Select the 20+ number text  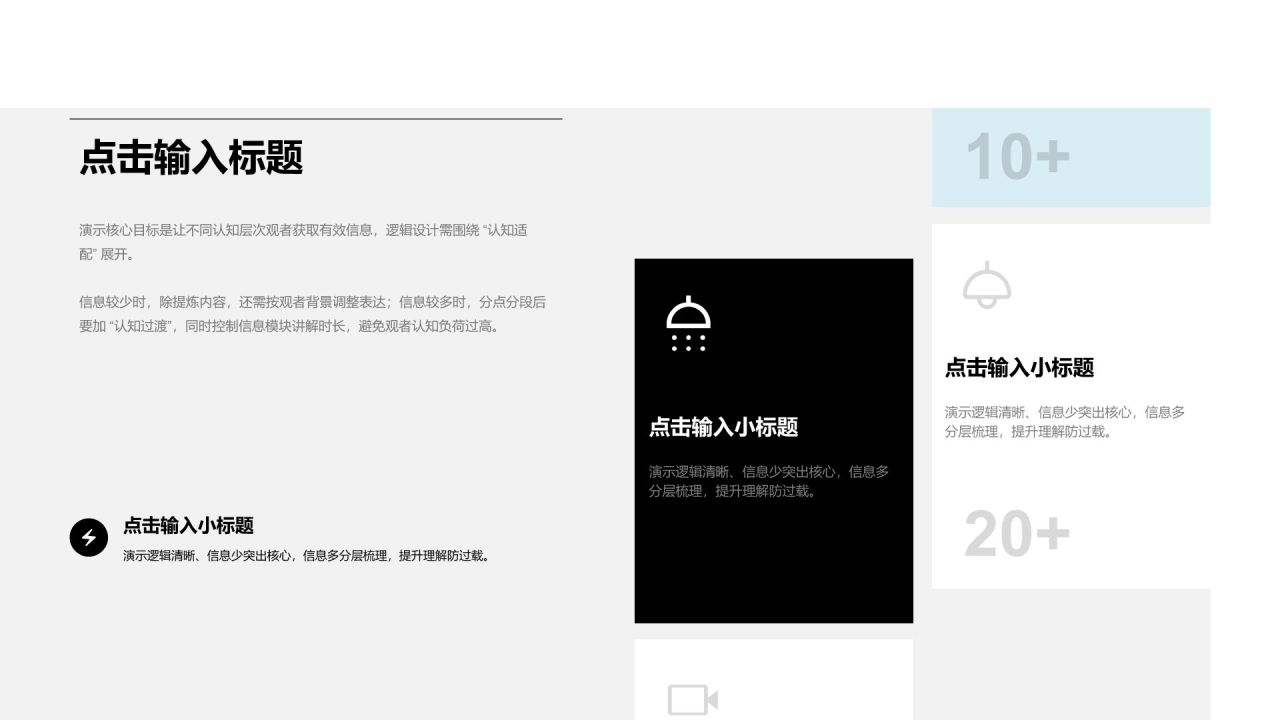pos(1017,534)
